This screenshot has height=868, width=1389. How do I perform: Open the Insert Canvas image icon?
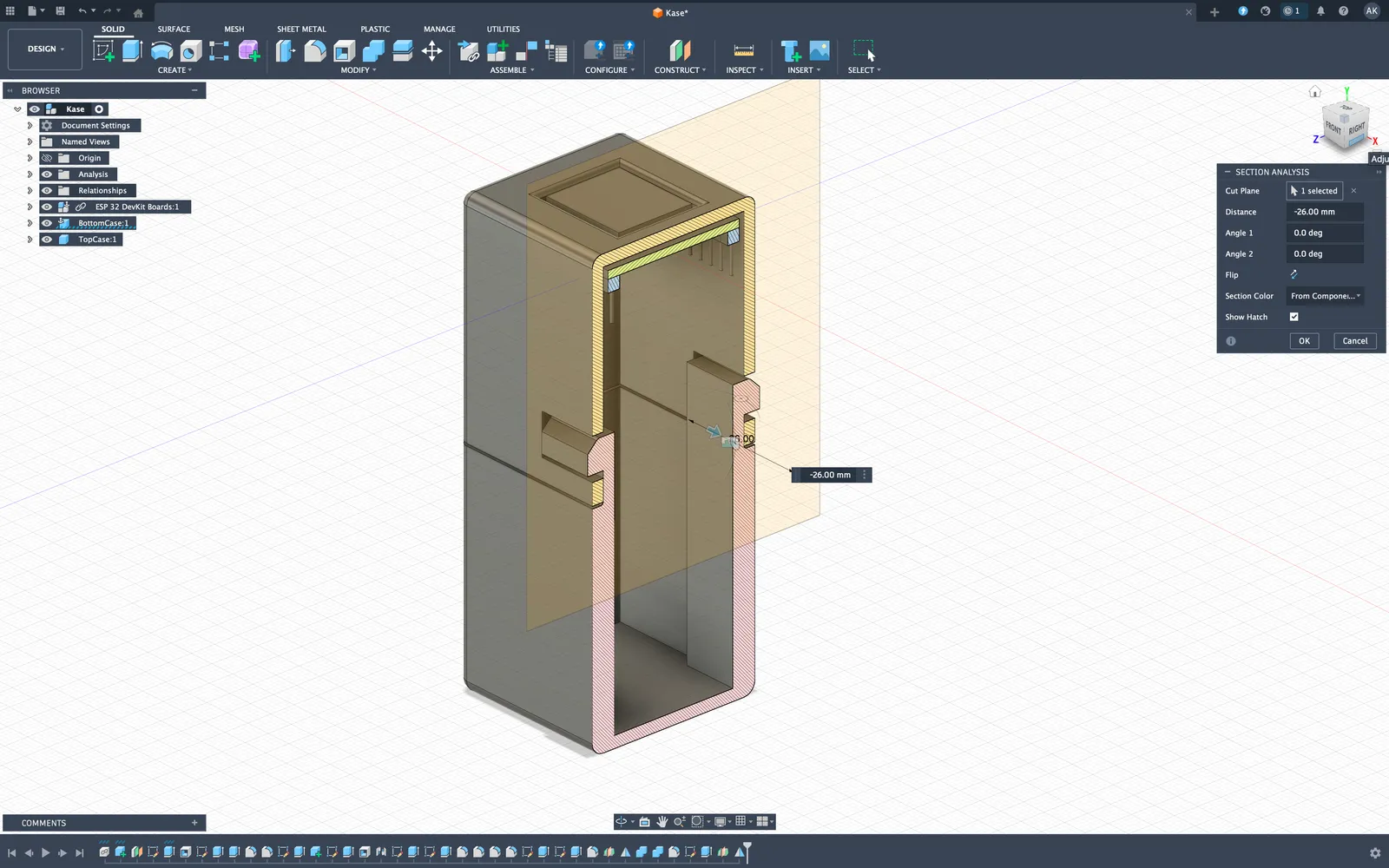820,49
